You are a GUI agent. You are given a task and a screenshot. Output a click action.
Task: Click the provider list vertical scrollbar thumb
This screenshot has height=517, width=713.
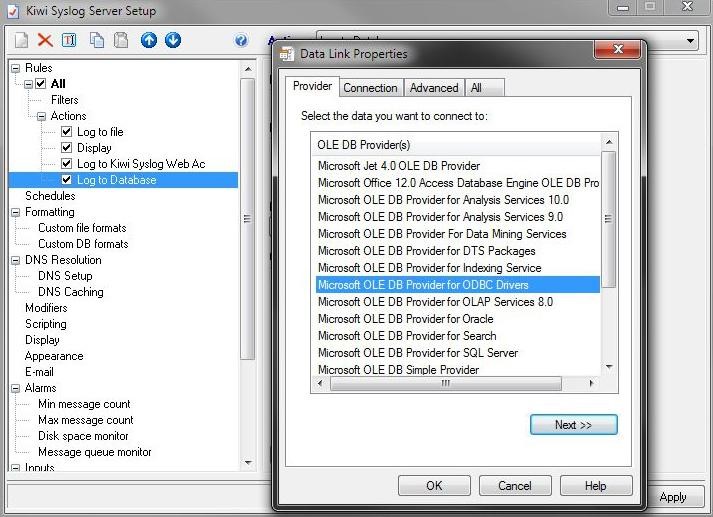pyautogui.click(x=609, y=219)
